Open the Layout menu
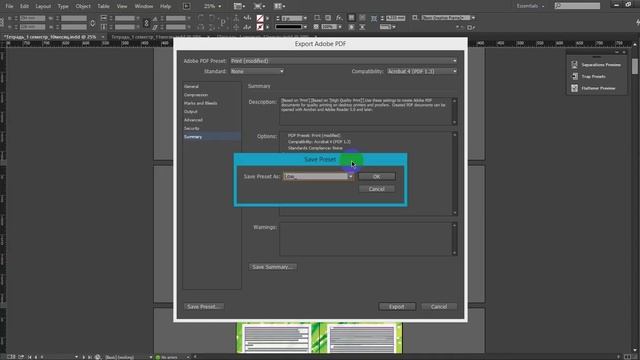 click(x=43, y=6)
